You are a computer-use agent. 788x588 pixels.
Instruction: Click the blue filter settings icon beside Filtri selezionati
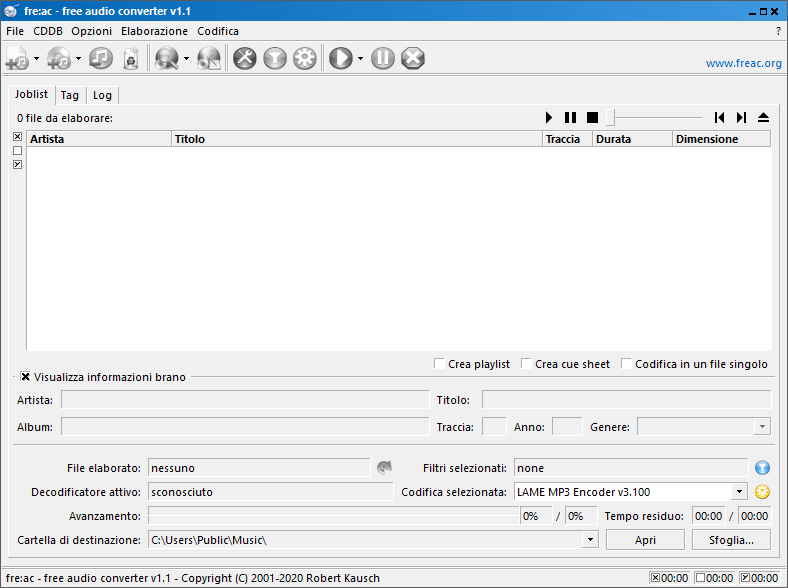coord(763,467)
